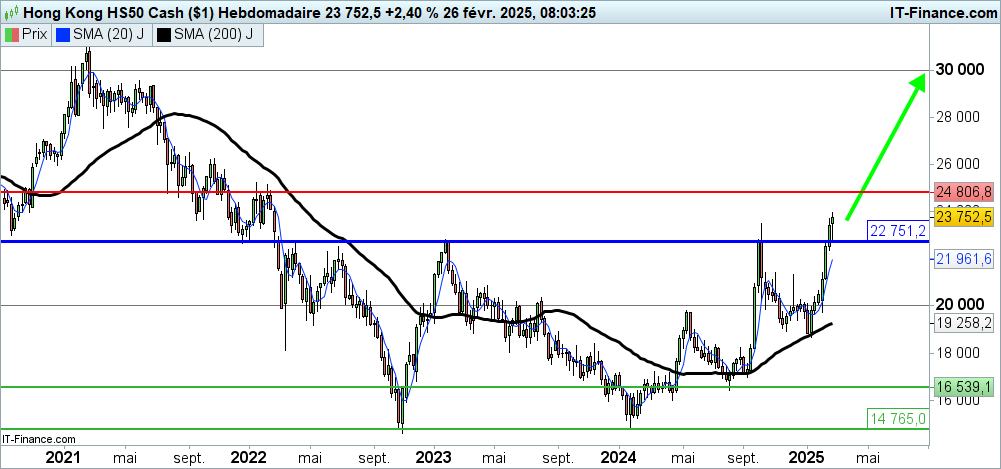The width and height of the screenshot is (1001, 469).
Task: Click the red 24 806,8 price label
Action: pyautogui.click(x=963, y=191)
